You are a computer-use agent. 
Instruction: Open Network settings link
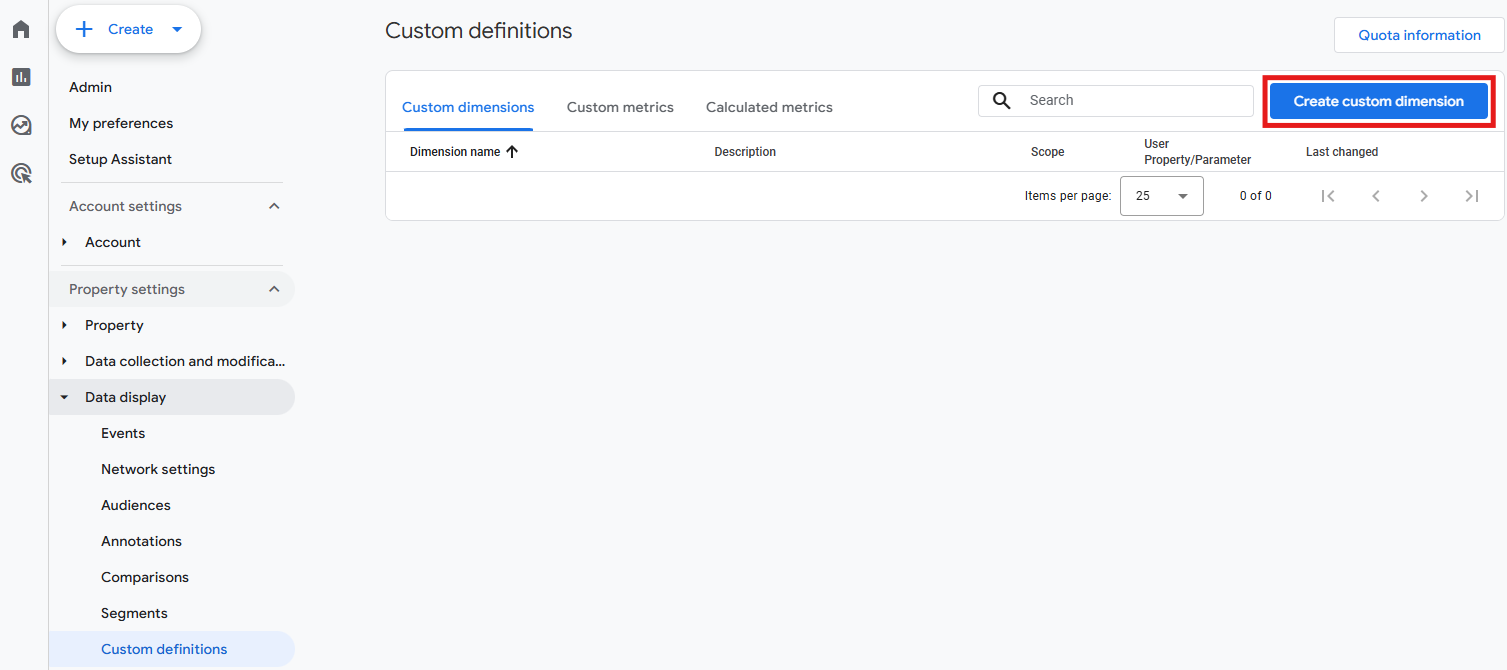158,469
